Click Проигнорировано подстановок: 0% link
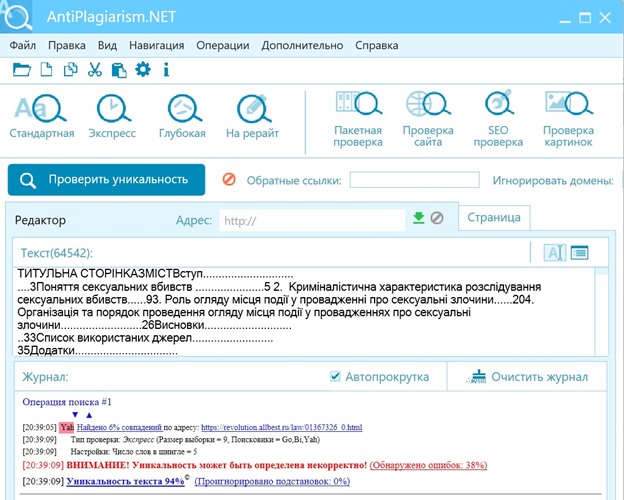Image resolution: width=624 pixels, height=500 pixels. [x=272, y=481]
